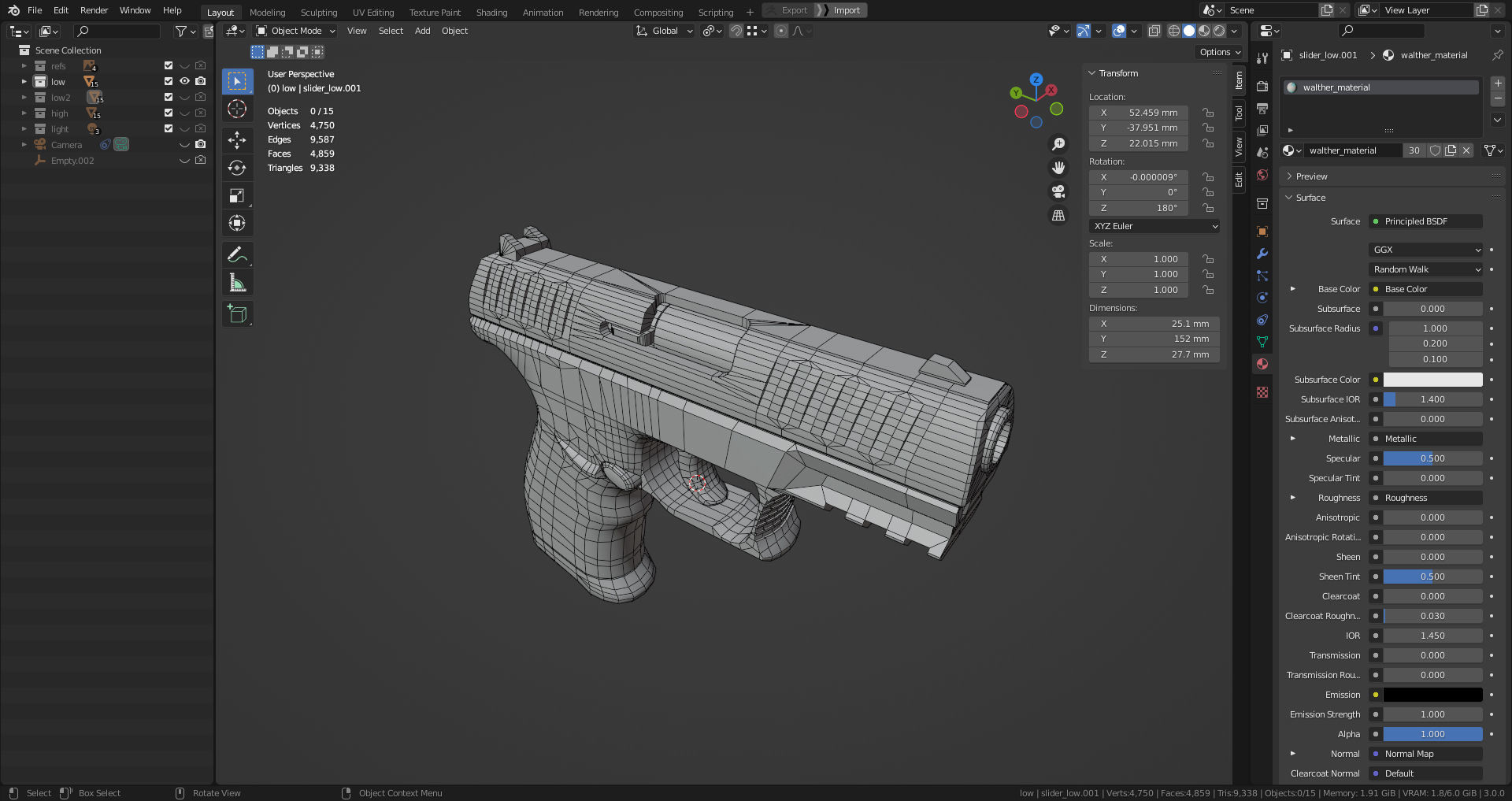Expand the Base Color node arrow
Viewport: 1512px width, 801px height.
1293,289
